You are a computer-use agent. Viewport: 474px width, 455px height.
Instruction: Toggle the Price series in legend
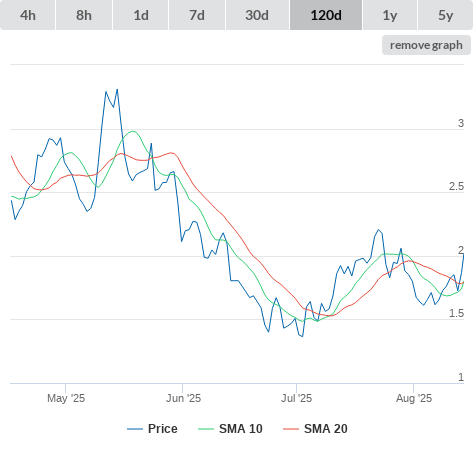click(163, 429)
